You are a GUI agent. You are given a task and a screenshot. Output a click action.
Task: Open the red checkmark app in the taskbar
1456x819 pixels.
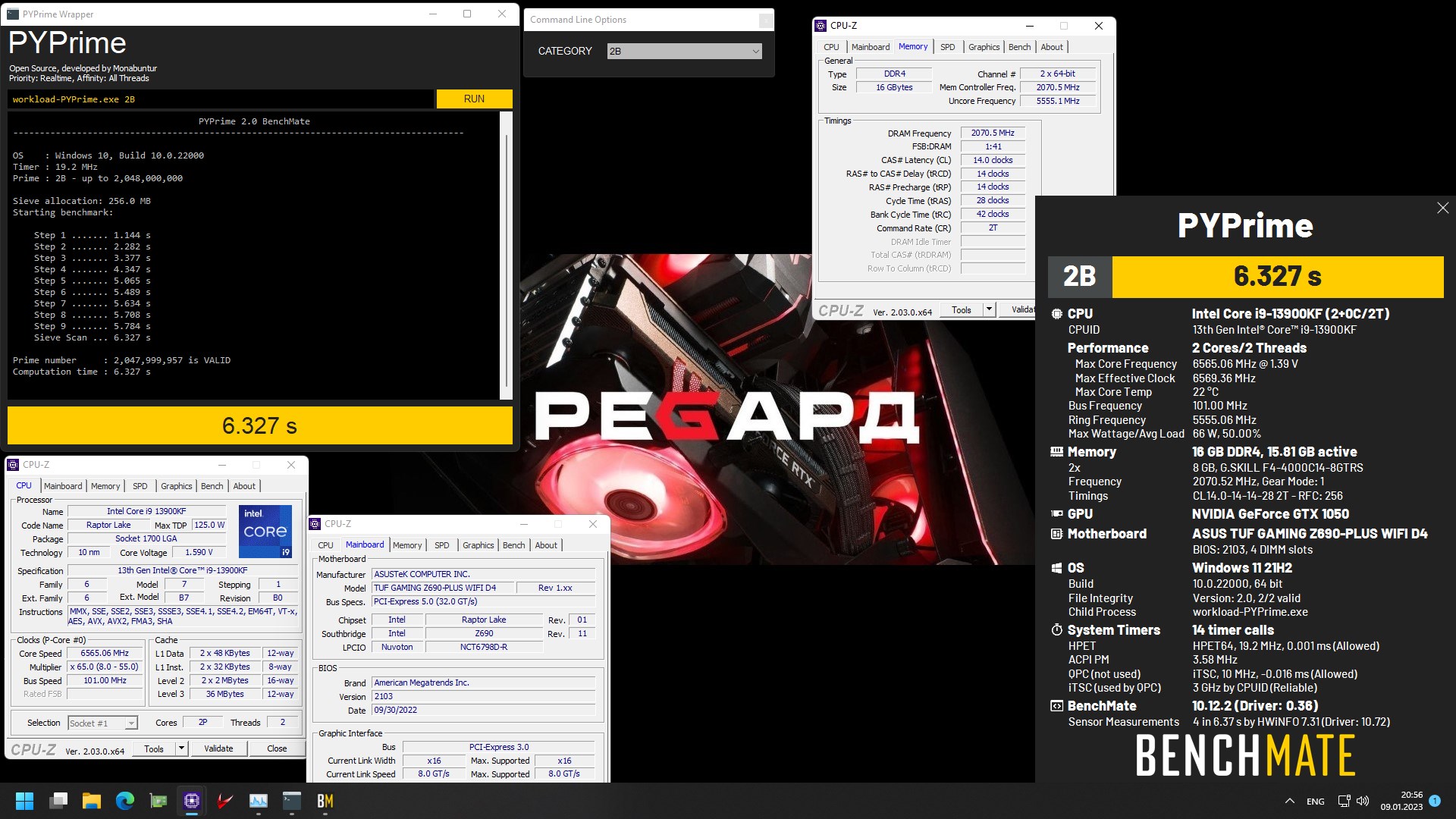(225, 801)
